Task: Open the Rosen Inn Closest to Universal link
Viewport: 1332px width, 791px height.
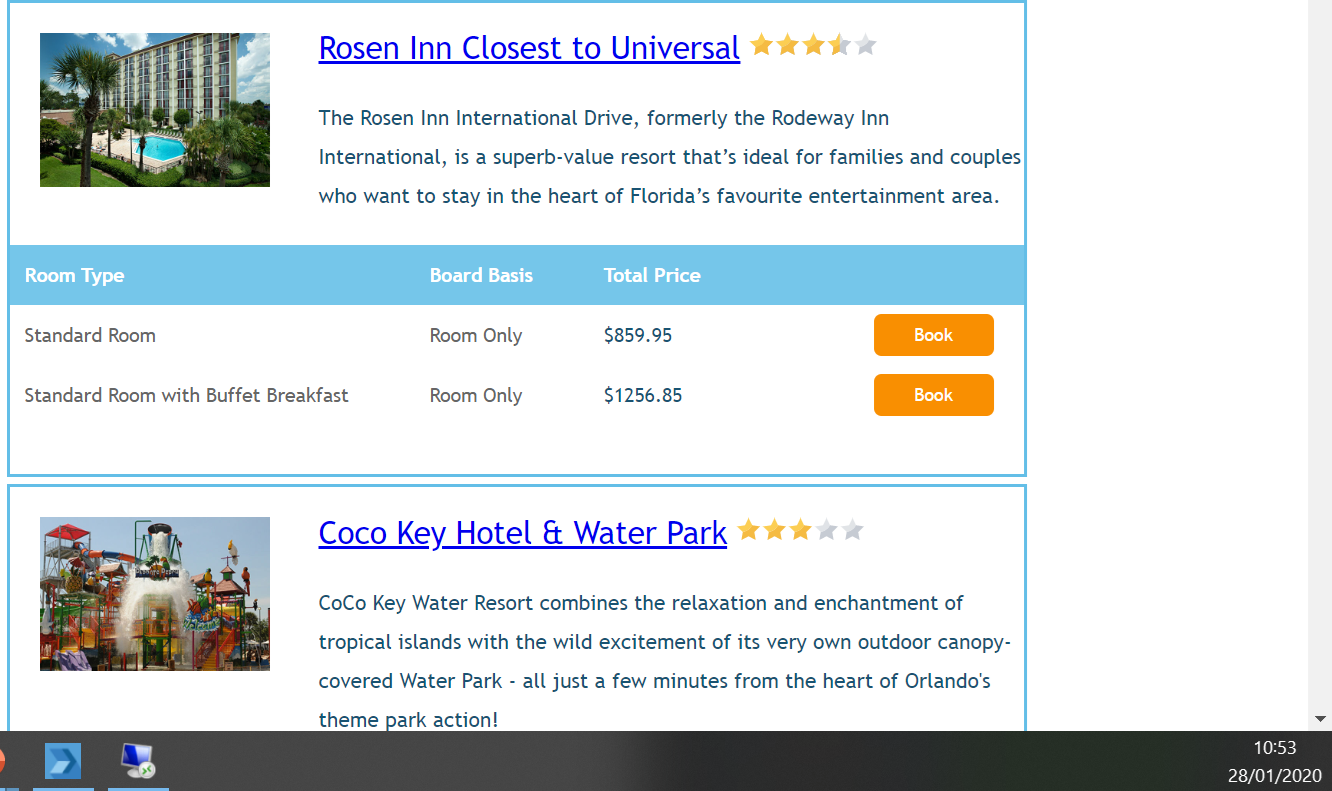Action: (x=529, y=47)
